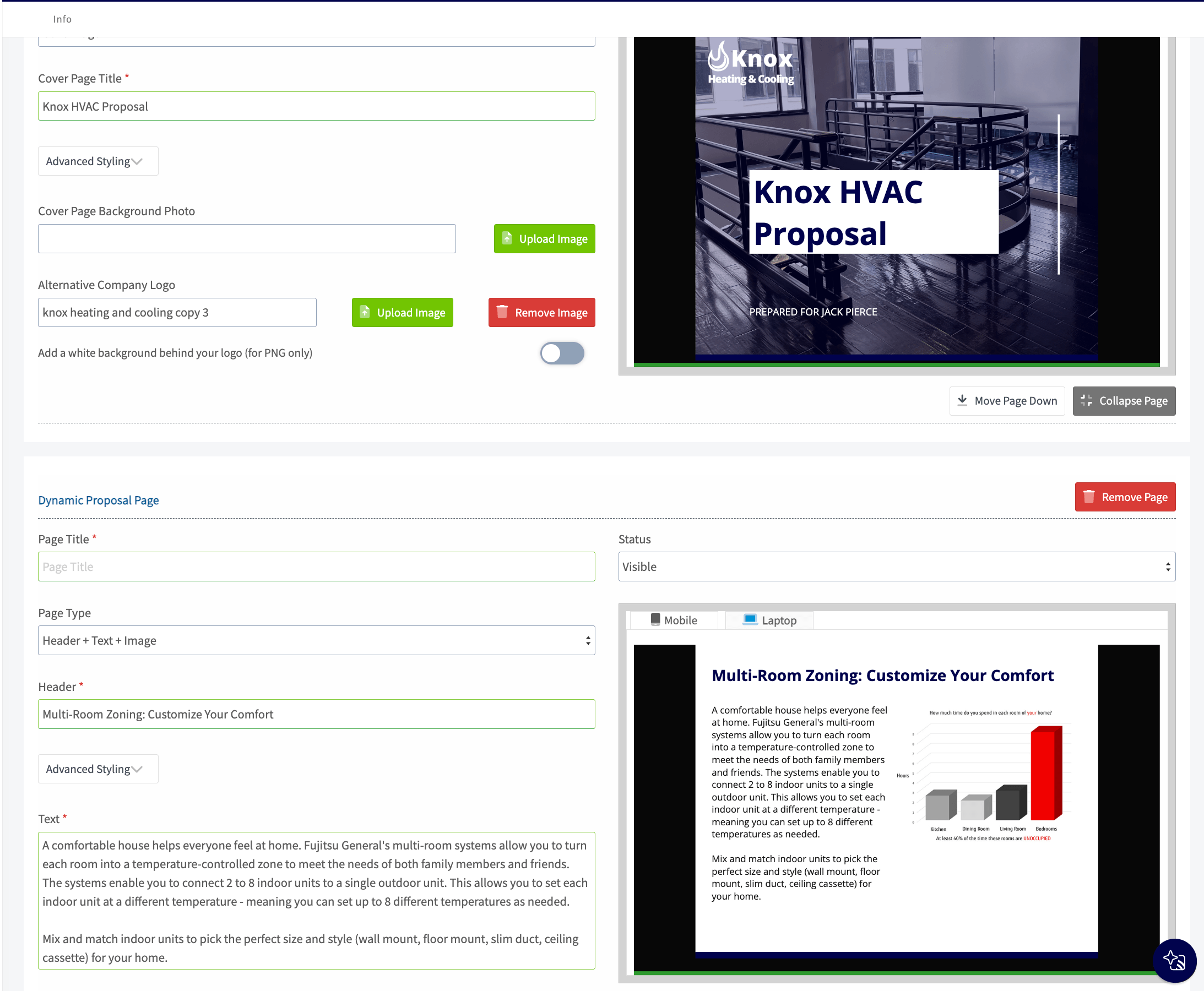
Task: Upload an alternative company logo image
Action: [x=402, y=312]
